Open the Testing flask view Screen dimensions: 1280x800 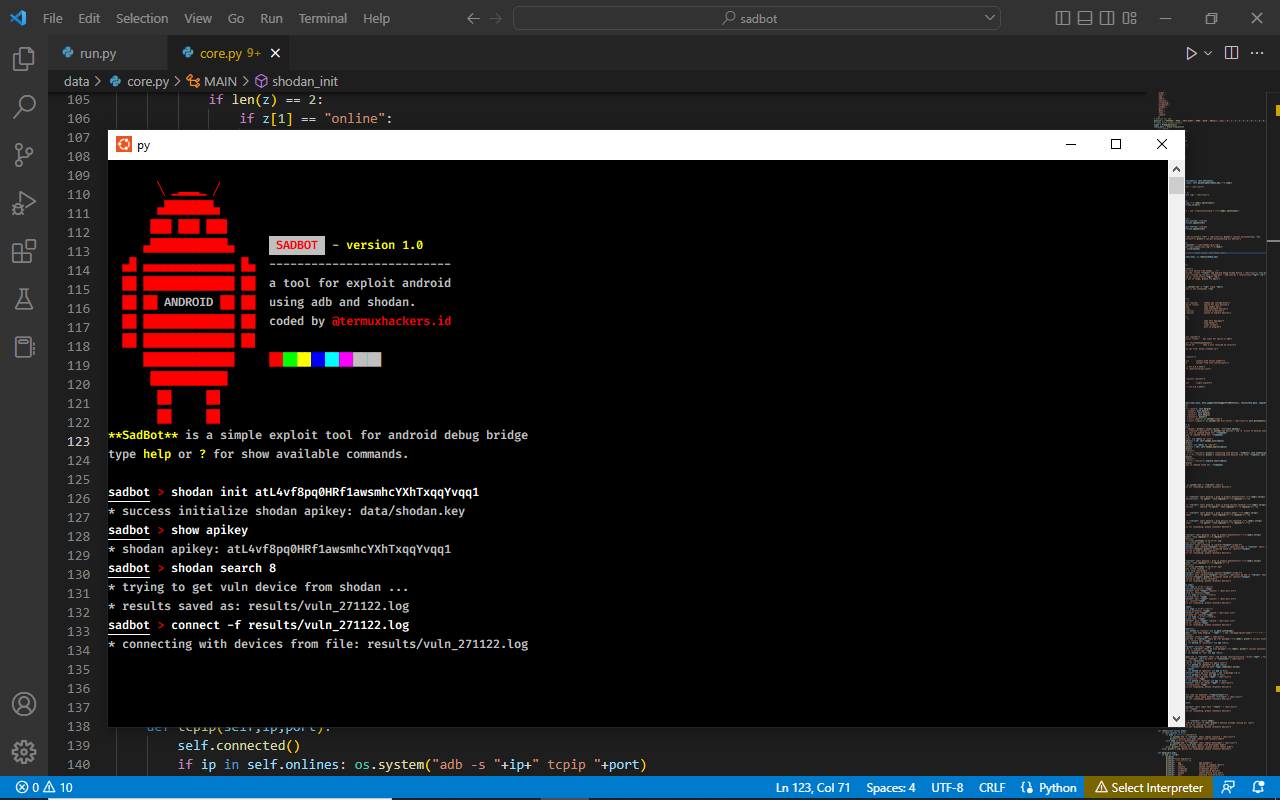(x=24, y=298)
